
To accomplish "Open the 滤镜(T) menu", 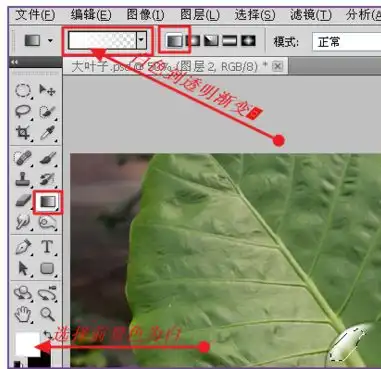I will [310, 15].
